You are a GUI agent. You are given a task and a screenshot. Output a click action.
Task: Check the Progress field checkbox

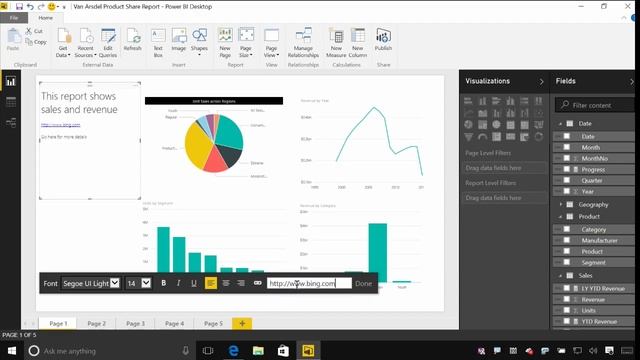(x=567, y=169)
